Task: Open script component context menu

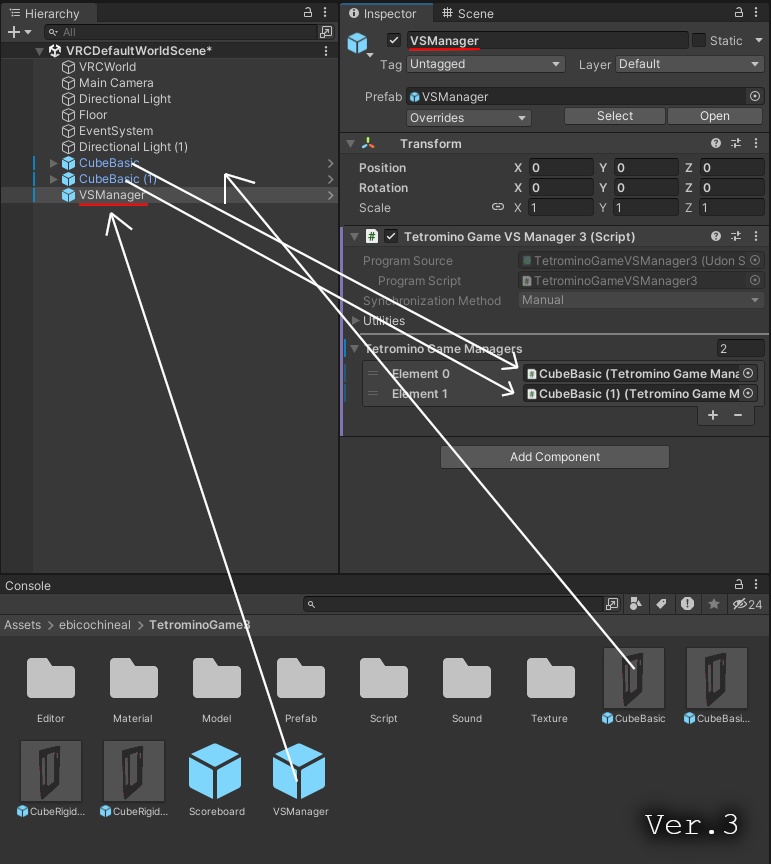Action: (x=756, y=236)
